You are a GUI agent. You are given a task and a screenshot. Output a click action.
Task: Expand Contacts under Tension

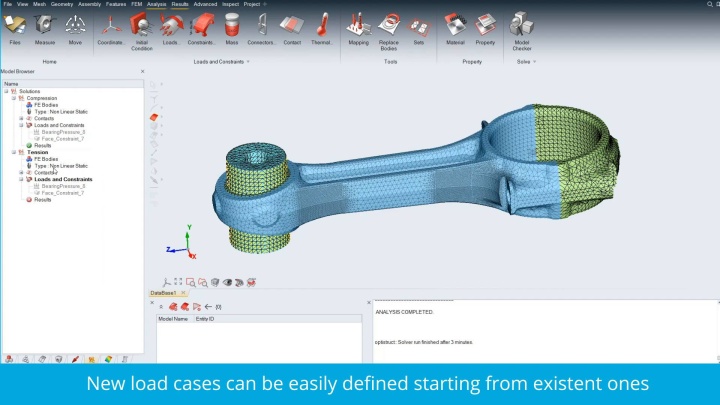(21, 173)
